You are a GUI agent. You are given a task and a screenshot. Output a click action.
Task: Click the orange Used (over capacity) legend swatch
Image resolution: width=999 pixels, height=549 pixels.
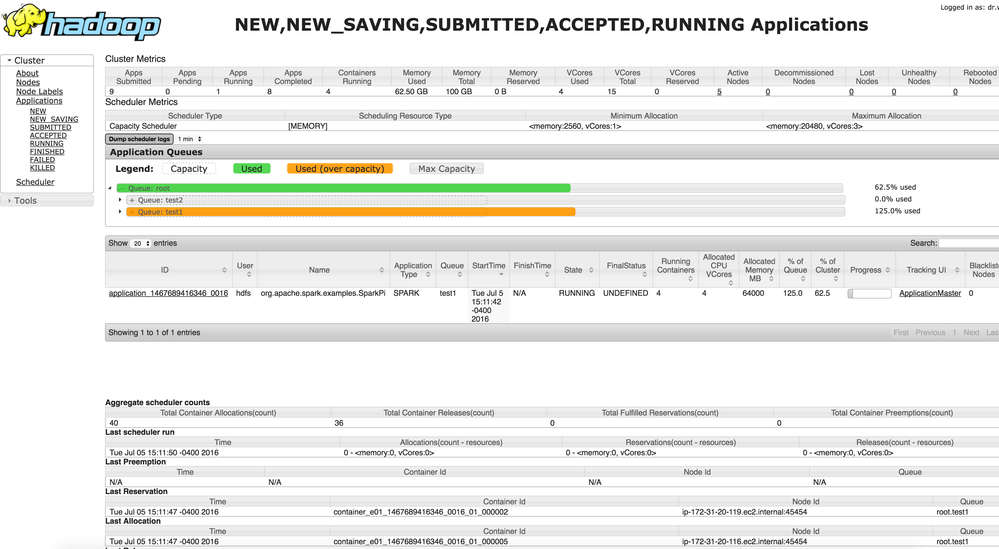point(340,169)
